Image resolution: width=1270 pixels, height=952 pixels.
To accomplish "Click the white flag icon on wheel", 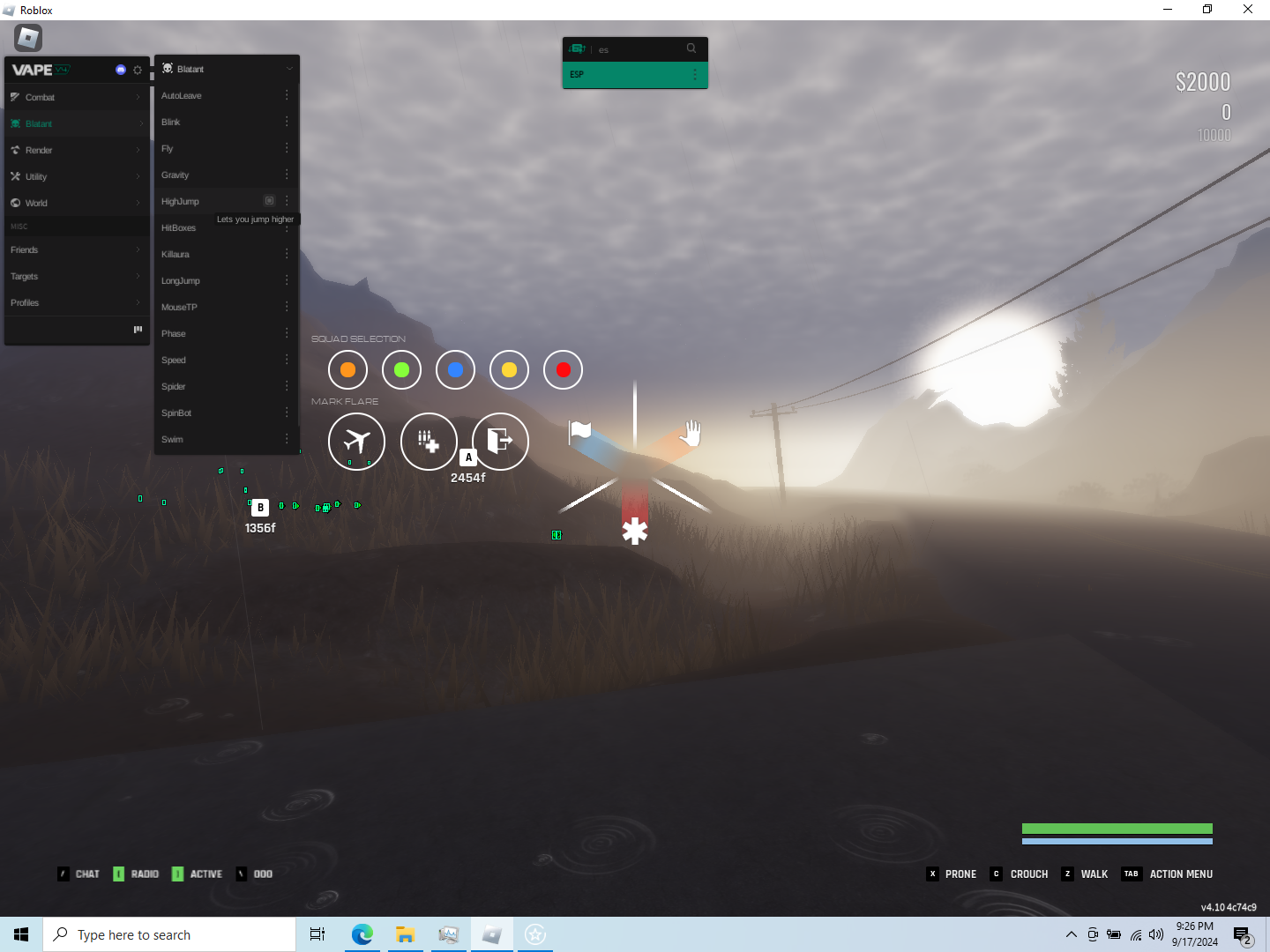I will pyautogui.click(x=580, y=431).
